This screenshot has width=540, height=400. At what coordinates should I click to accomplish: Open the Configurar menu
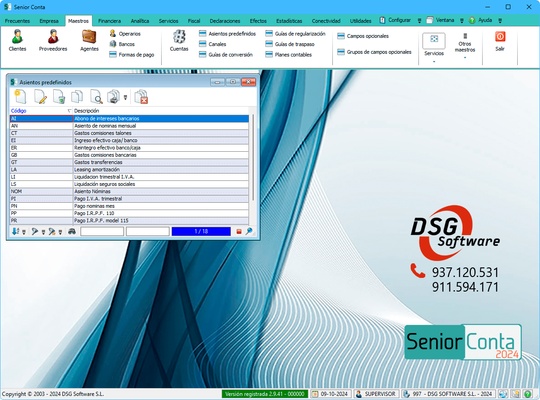[395, 20]
